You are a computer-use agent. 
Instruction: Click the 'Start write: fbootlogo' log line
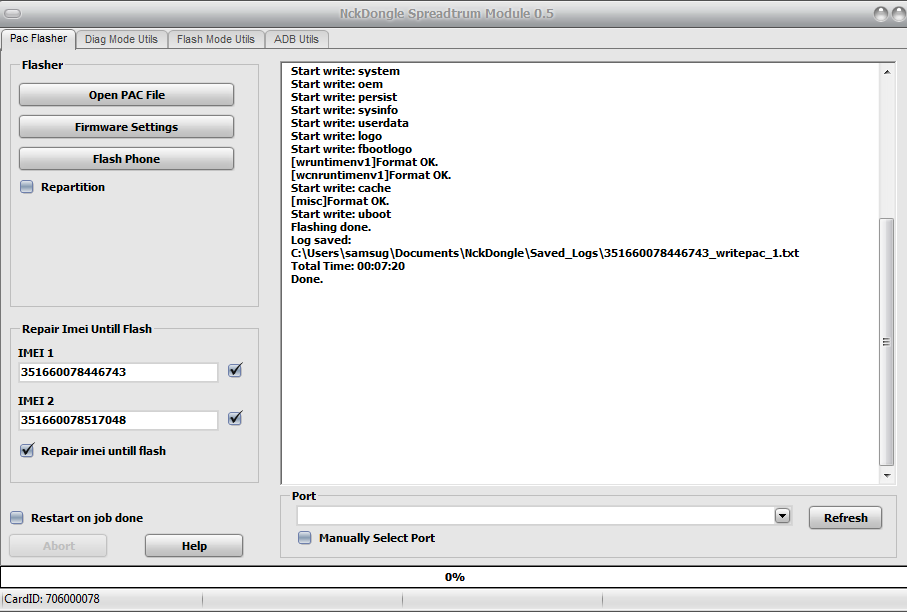pyautogui.click(x=351, y=149)
